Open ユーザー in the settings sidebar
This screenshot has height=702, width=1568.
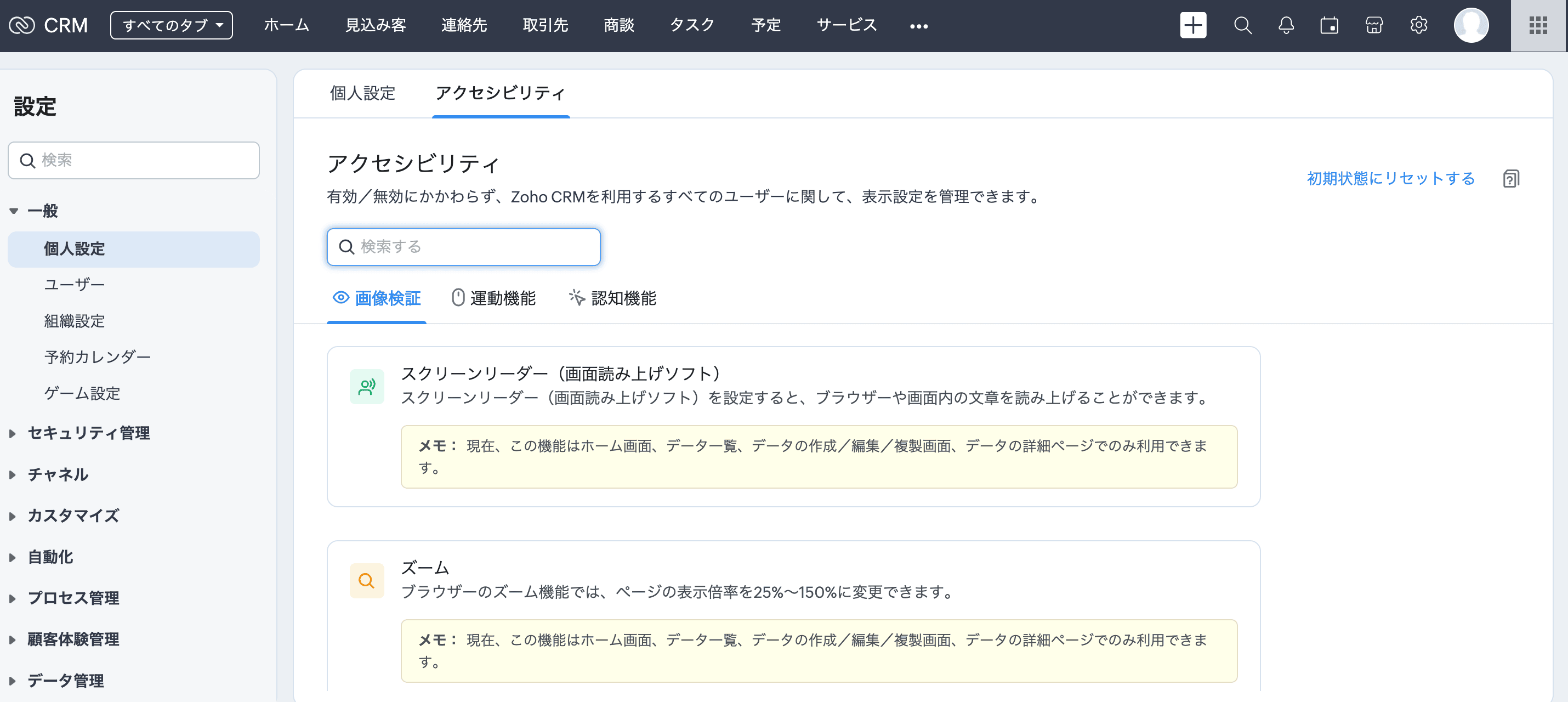tap(74, 284)
